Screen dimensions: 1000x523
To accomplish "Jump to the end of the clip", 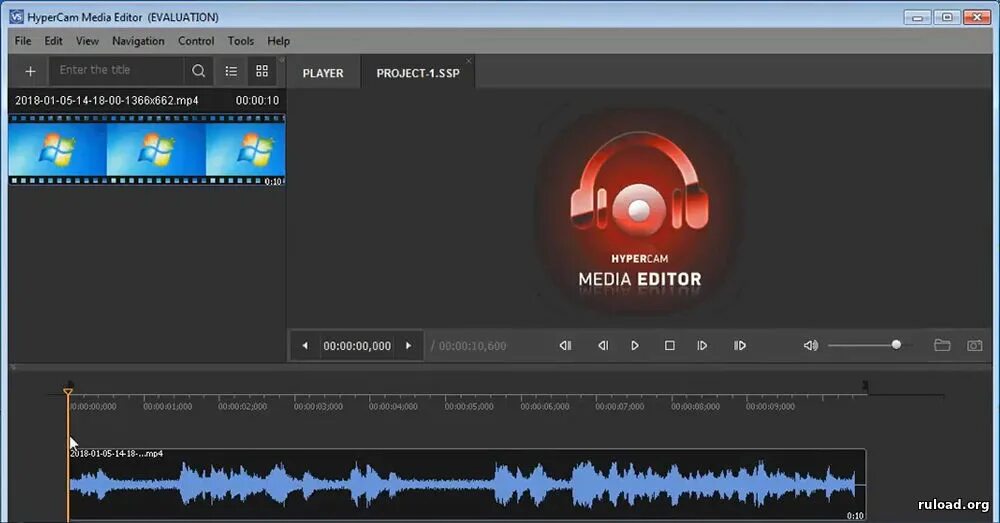I will 740,346.
